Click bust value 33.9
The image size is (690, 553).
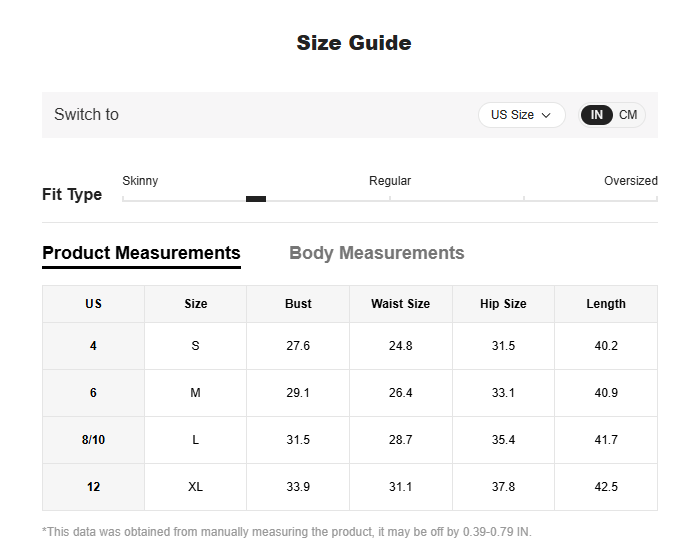point(298,487)
